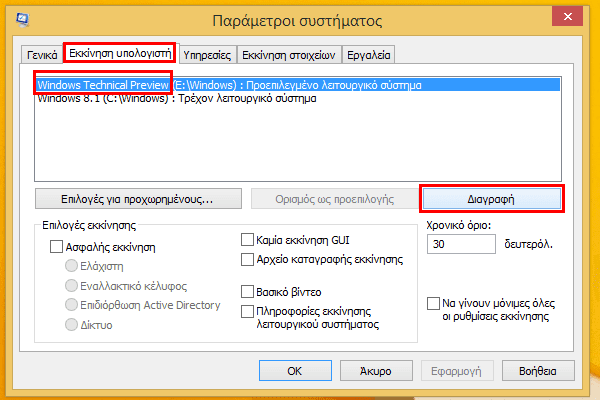Close the Παράμετροι συστήματος window
Screen dimensions: 600x400
(x=567, y=16)
